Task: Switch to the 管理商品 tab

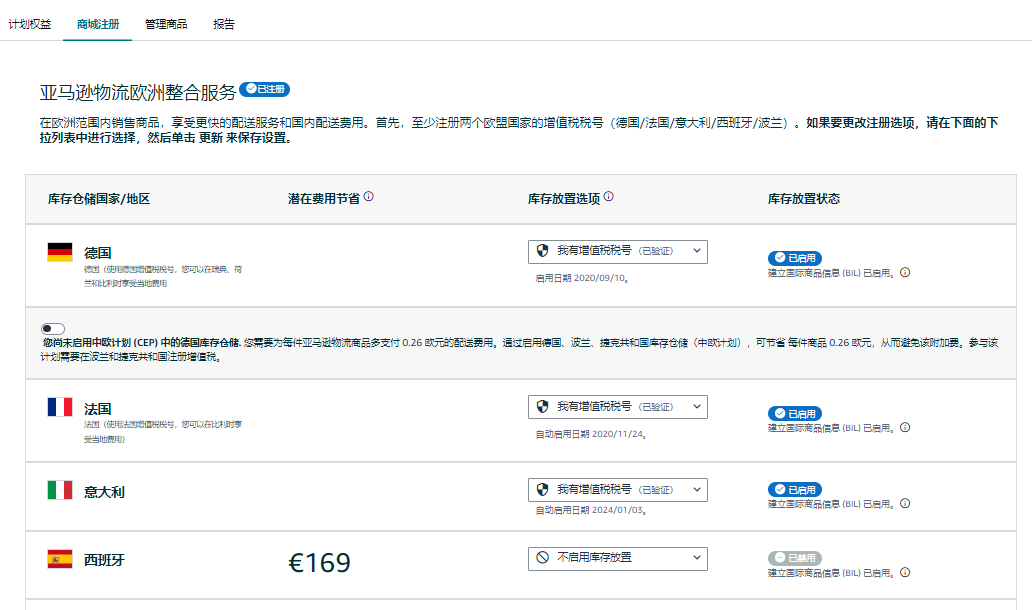Action: pyautogui.click(x=164, y=24)
